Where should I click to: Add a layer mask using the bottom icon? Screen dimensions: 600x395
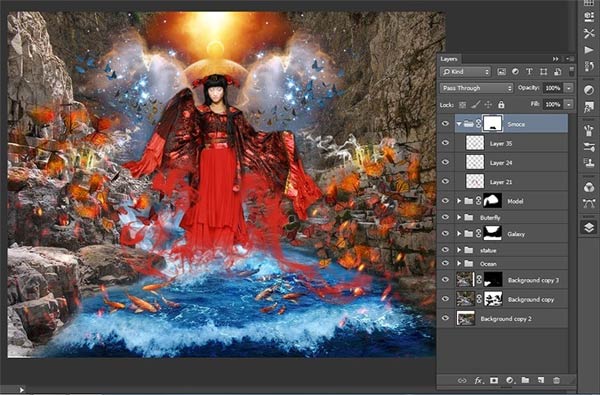point(494,380)
